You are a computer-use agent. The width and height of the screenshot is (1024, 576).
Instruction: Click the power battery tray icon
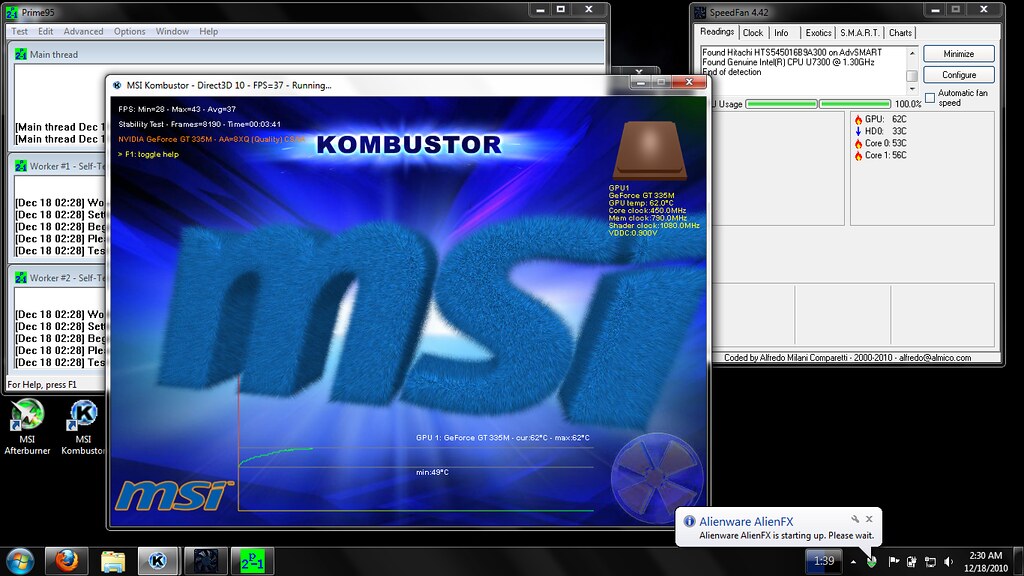[912, 561]
